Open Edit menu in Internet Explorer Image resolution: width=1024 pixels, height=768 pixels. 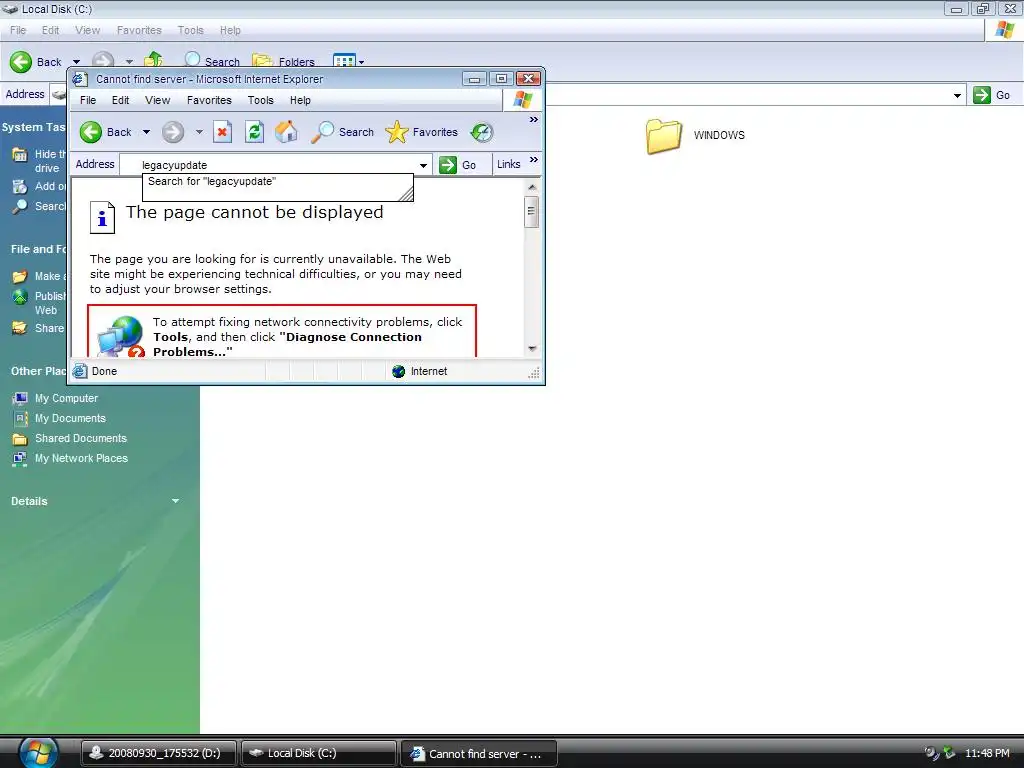click(120, 100)
